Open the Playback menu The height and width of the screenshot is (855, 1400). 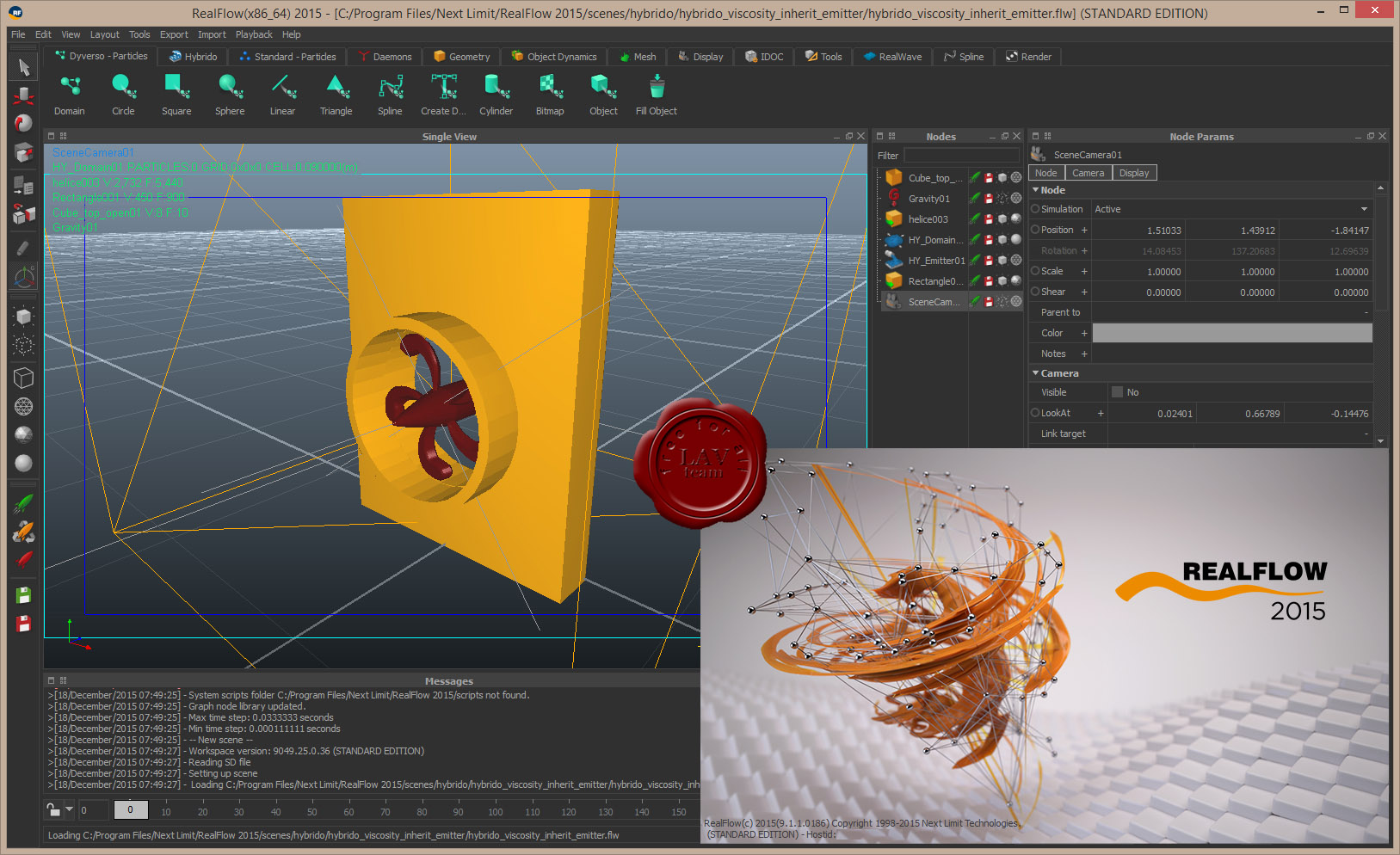(x=254, y=34)
